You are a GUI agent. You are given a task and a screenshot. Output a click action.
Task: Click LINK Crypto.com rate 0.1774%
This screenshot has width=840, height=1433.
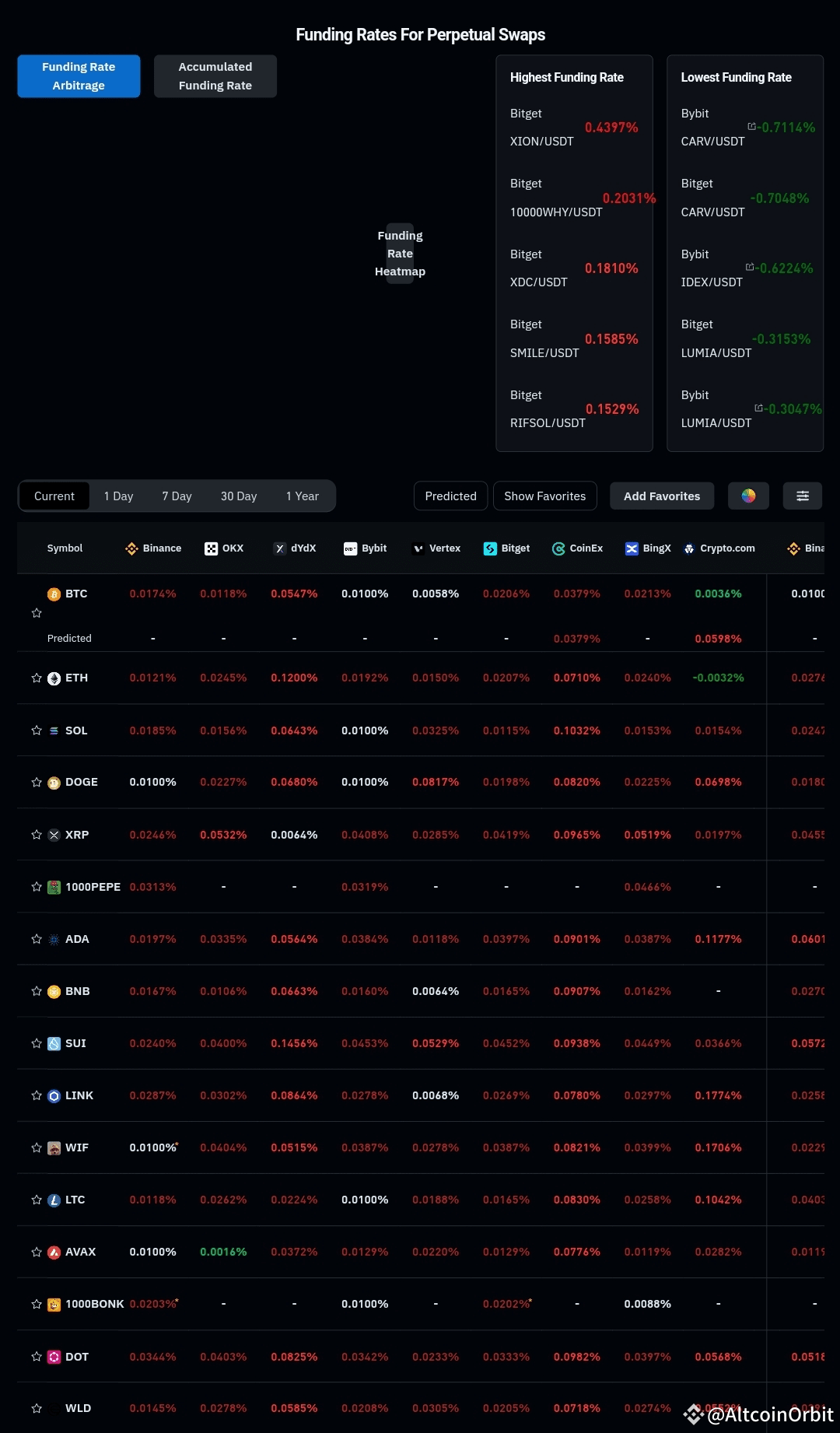pyautogui.click(x=718, y=1095)
